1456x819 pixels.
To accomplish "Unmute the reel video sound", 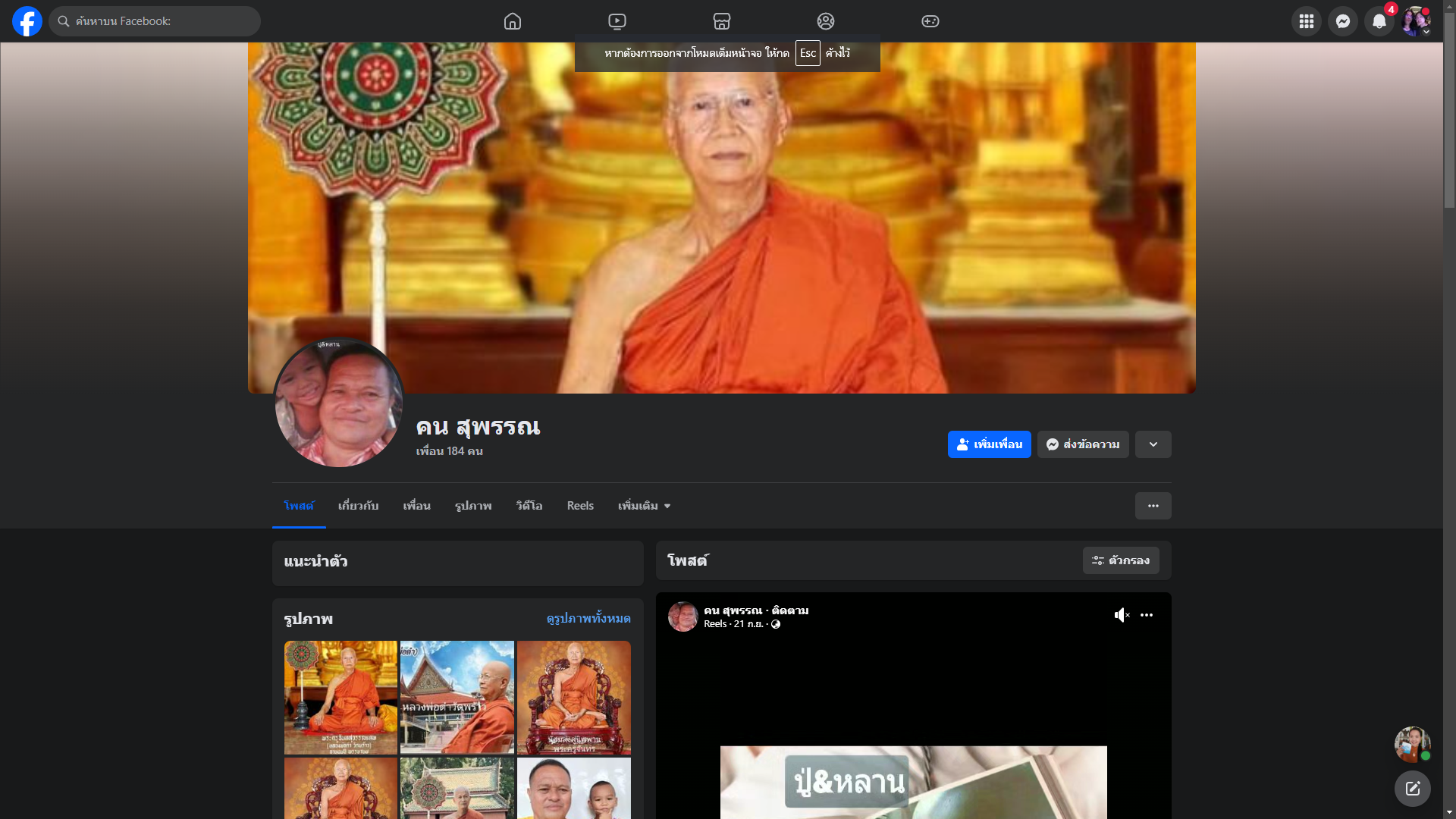I will tap(1122, 615).
